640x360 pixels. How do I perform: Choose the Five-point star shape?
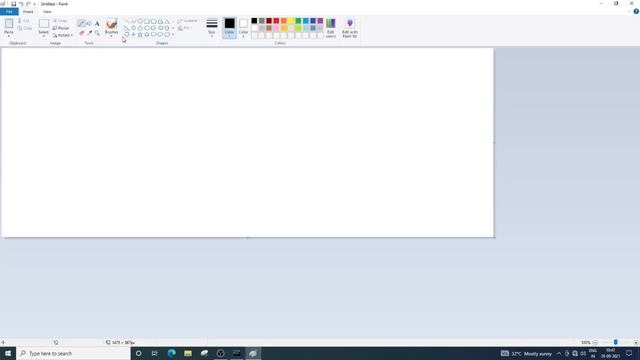(140, 35)
